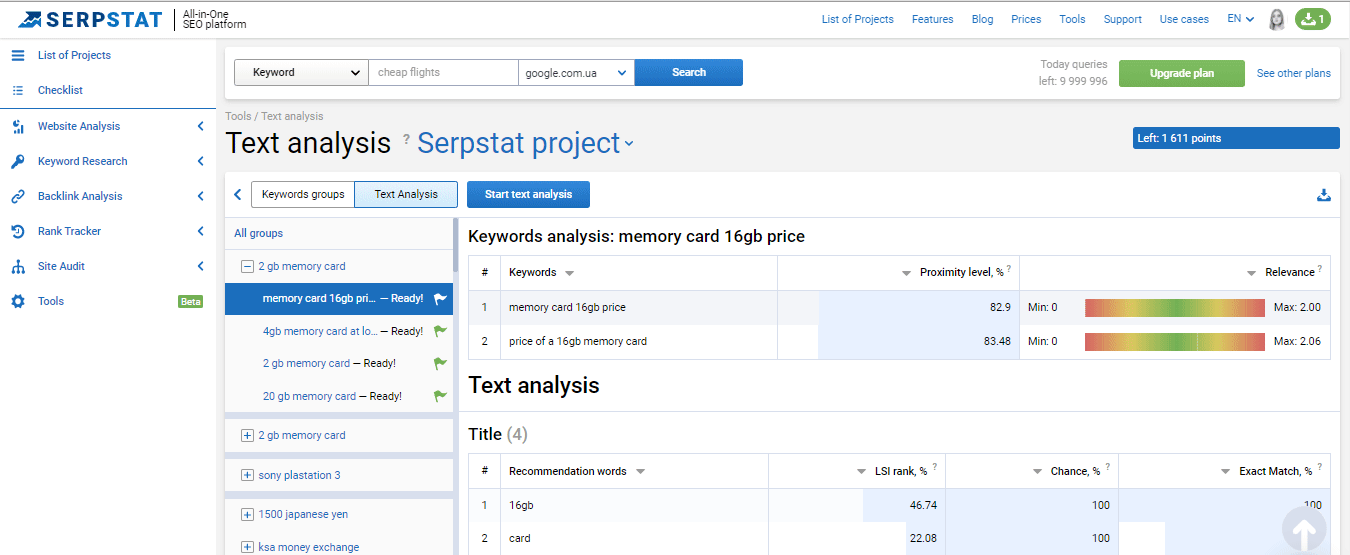Viewport: 1350px width, 555px height.
Task: Click flag icon for memory card 16gb price
Action: point(440,298)
